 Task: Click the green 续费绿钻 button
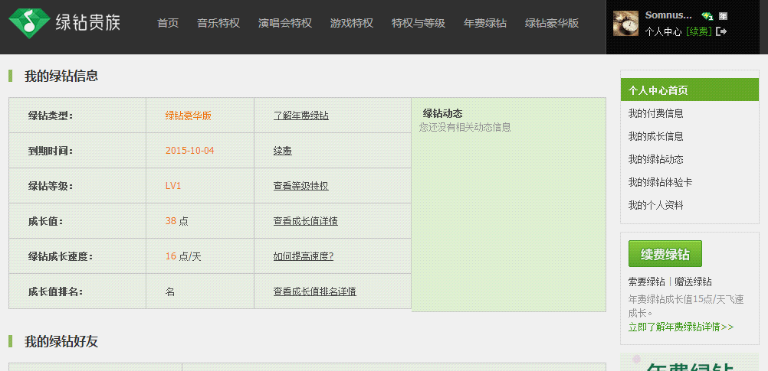pyautogui.click(x=665, y=253)
